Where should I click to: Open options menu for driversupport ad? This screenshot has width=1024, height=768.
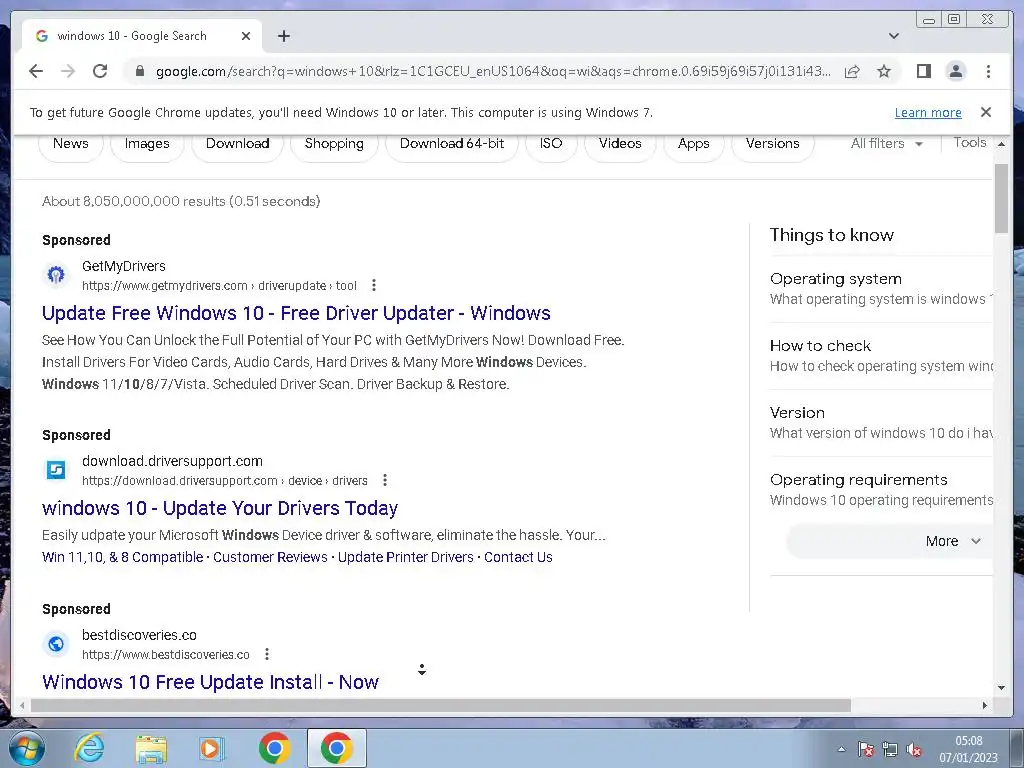pos(385,481)
